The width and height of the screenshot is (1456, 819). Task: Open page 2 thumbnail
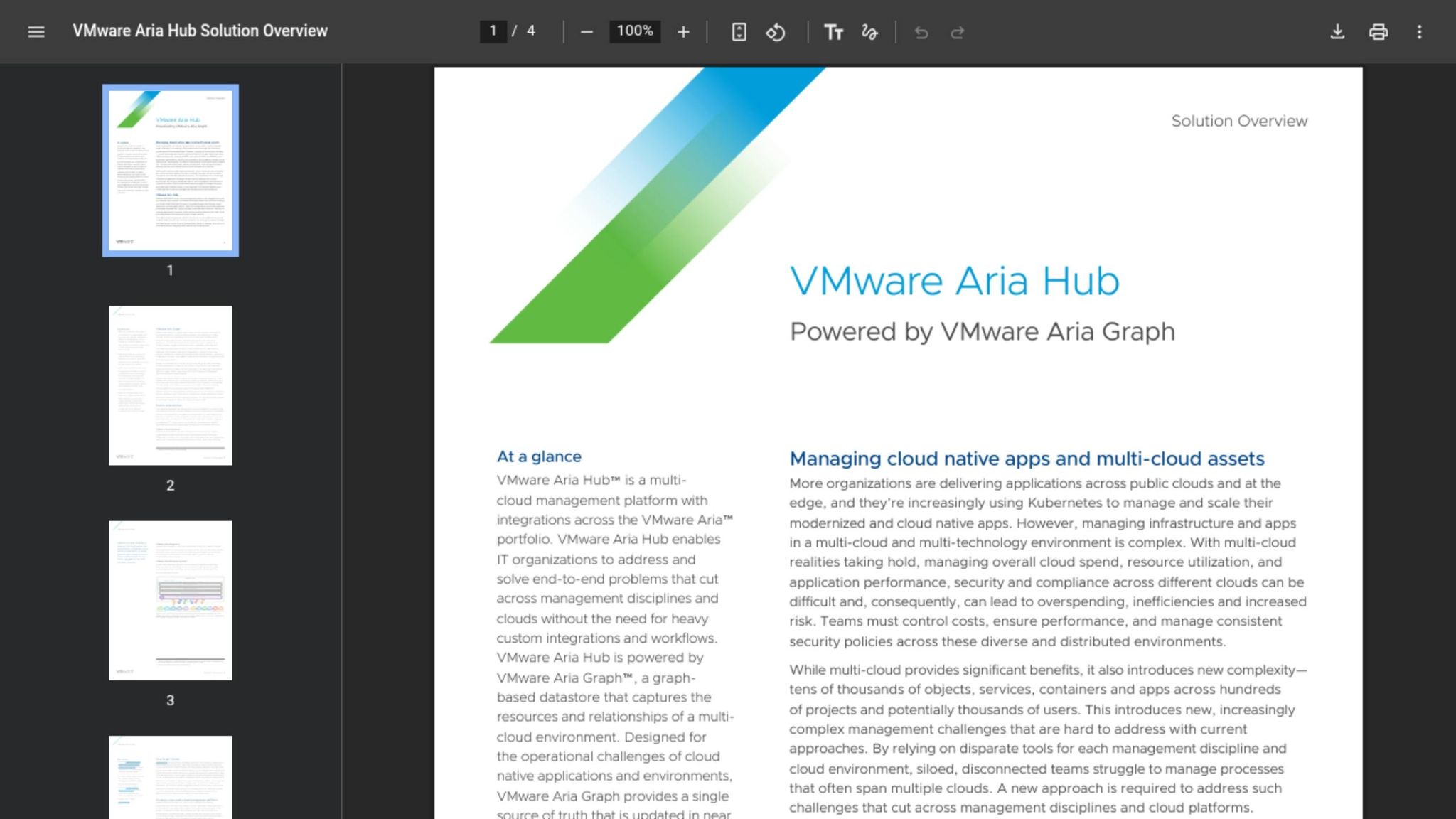click(171, 385)
